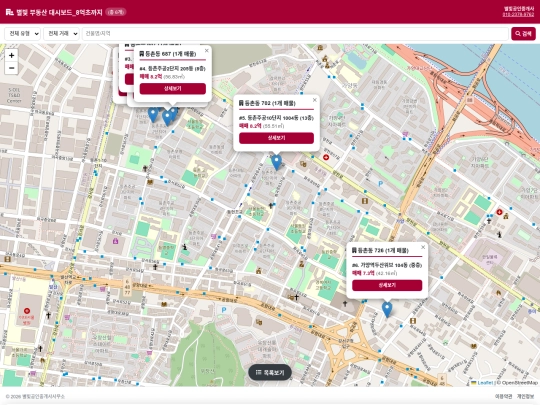This screenshot has width=540, height=405.
Task: Open 상세보기 for 가양역두산위브 listing
Action: (387, 285)
